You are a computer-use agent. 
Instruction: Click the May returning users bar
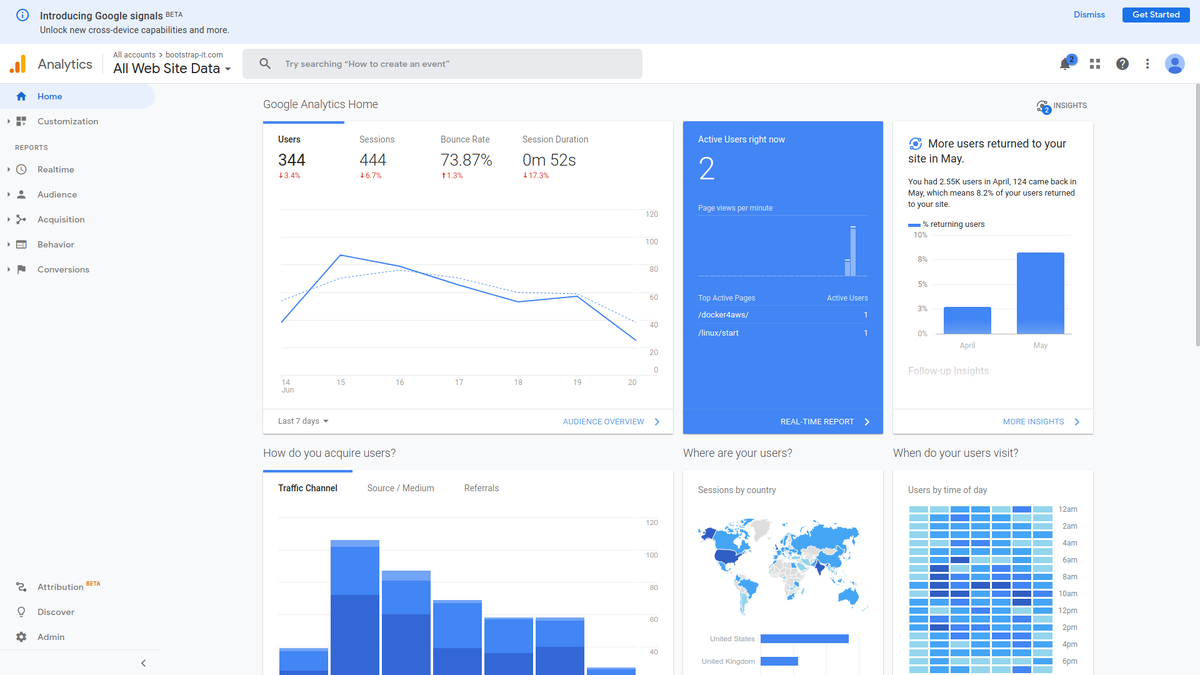pyautogui.click(x=1040, y=293)
